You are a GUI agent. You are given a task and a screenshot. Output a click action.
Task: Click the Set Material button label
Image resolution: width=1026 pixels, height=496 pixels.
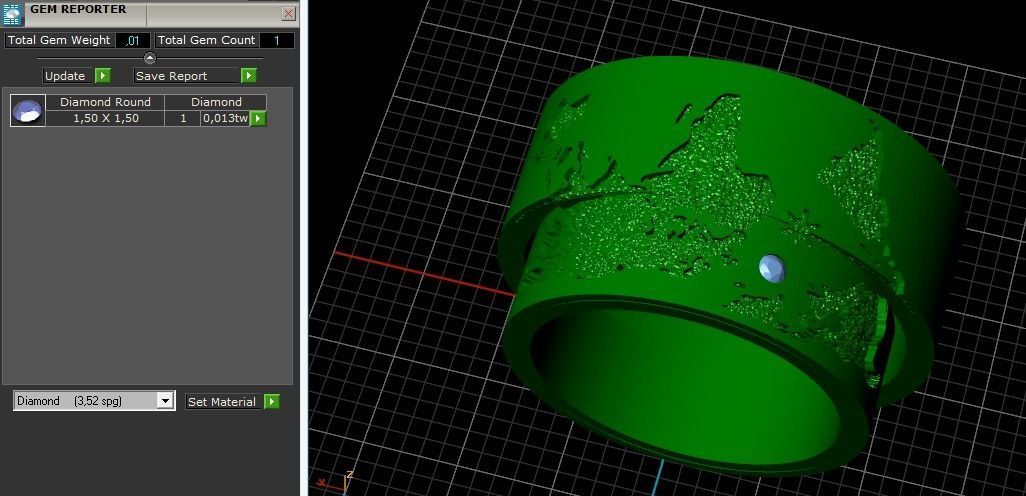224,402
